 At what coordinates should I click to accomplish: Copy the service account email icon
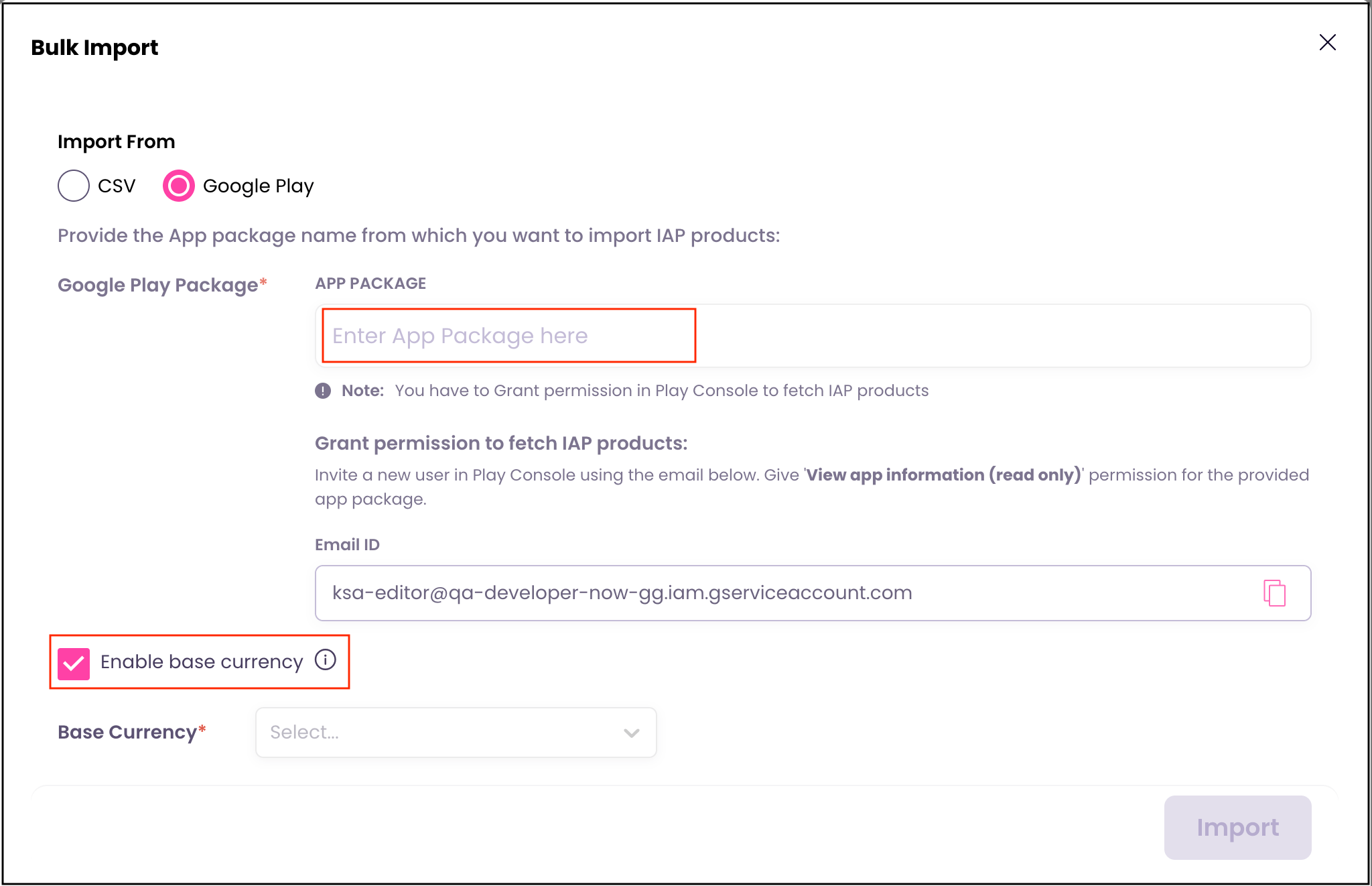[1274, 593]
